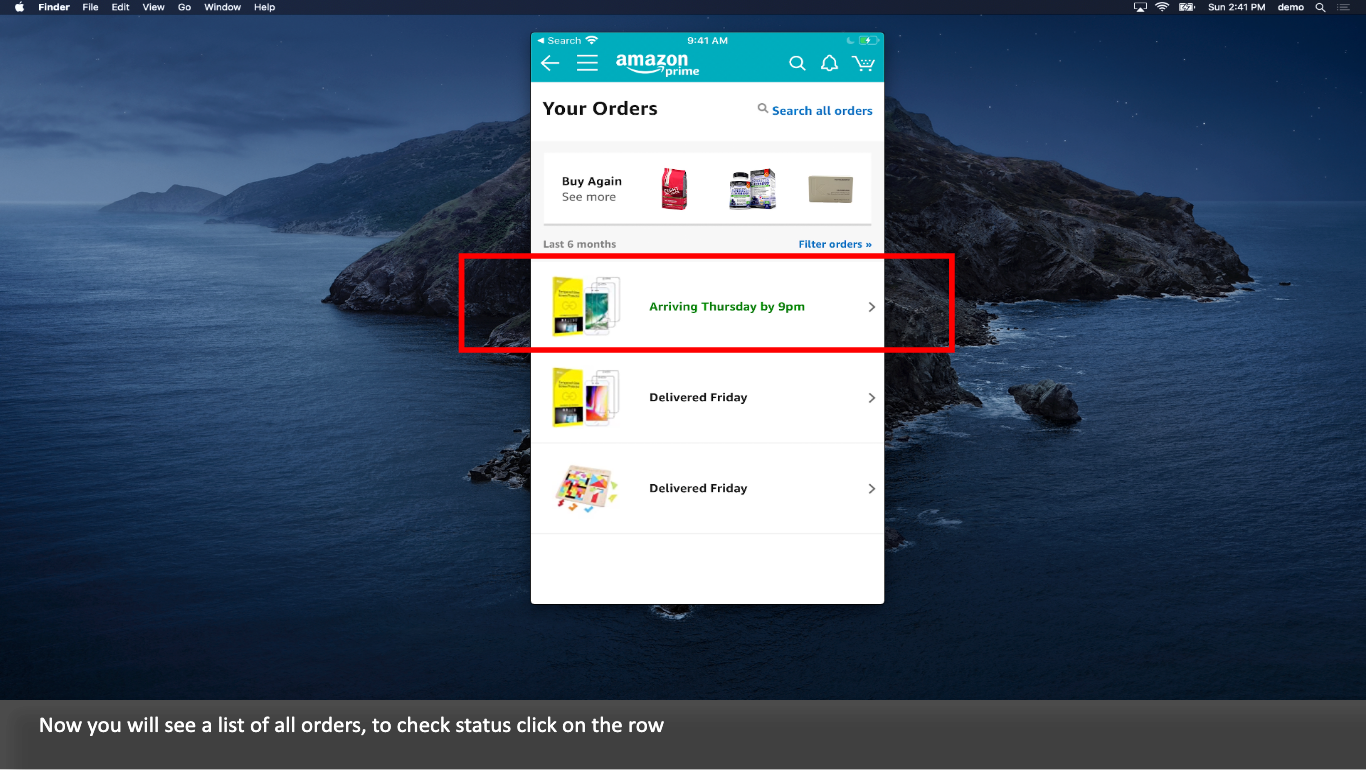The height and width of the screenshot is (770, 1366).
Task: Click the battery status icon
Action: pos(1186,7)
